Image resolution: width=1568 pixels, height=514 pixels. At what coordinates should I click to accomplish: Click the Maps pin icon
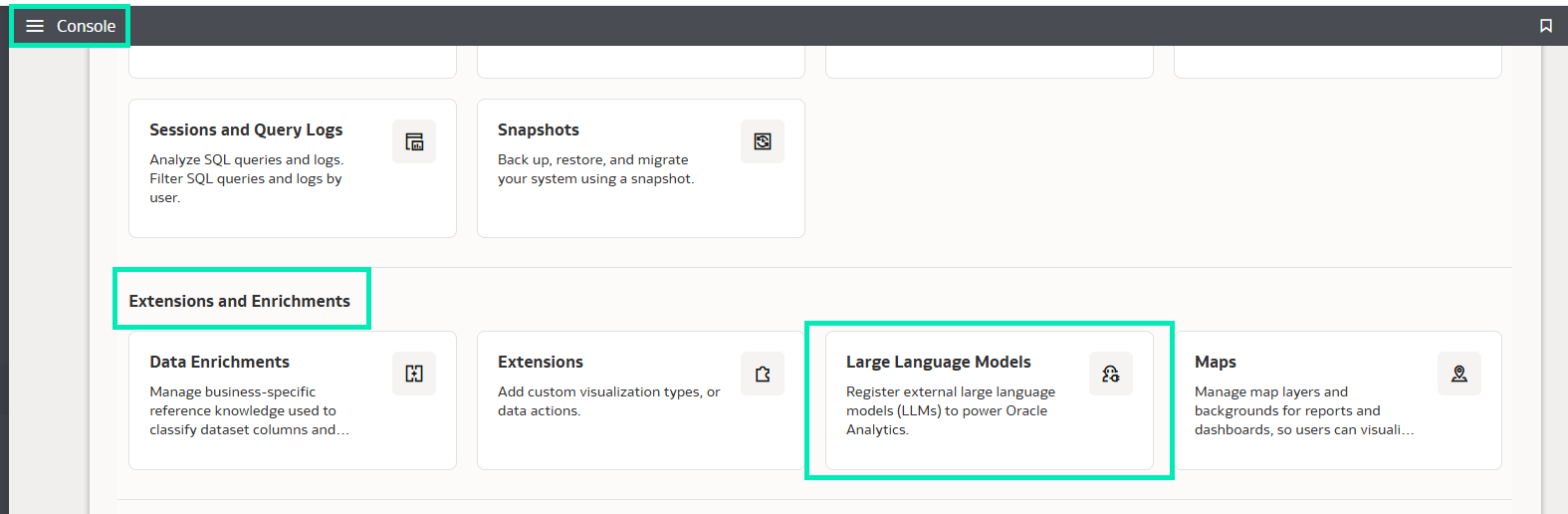click(x=1459, y=374)
